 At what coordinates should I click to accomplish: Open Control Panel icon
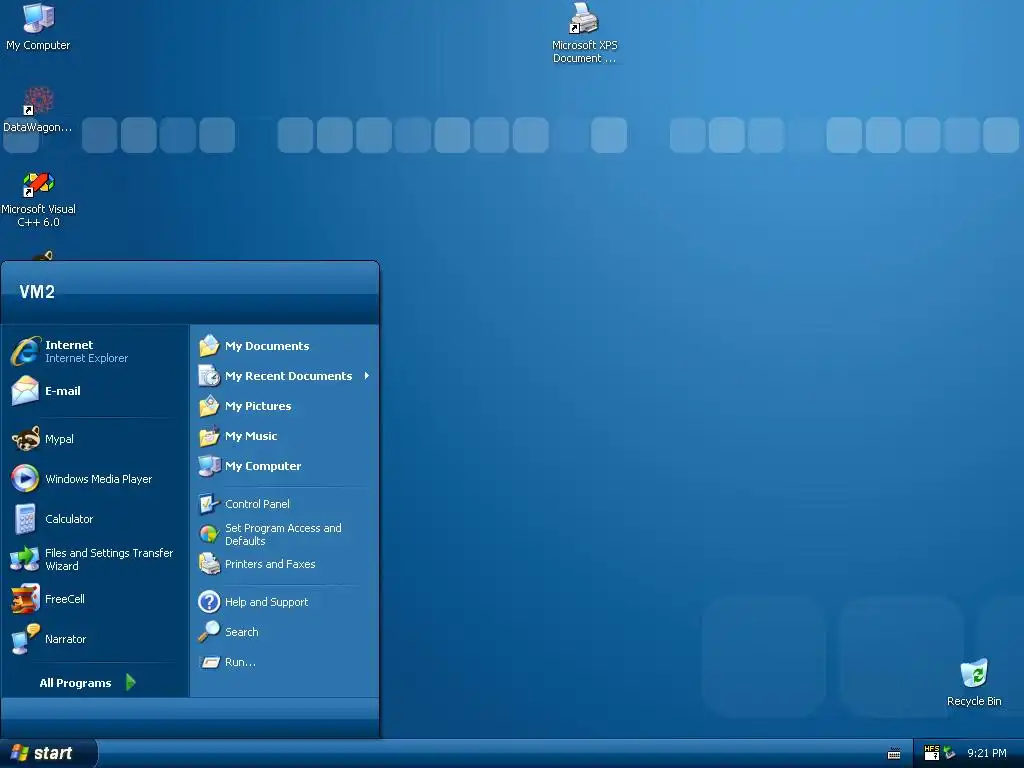click(x=209, y=504)
